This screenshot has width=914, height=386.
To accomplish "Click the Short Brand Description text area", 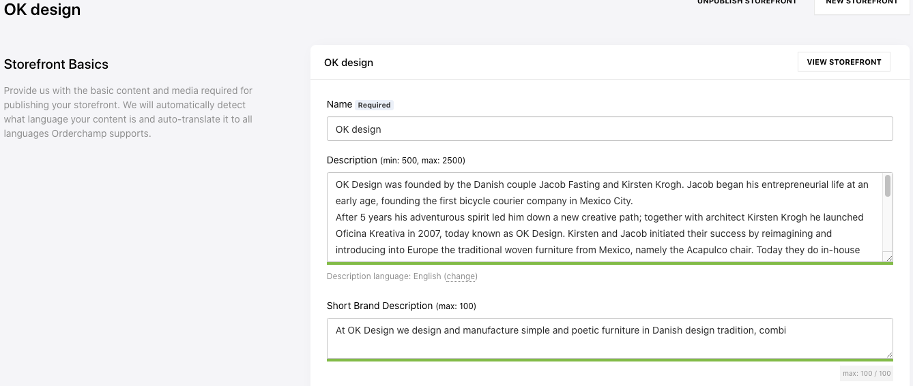I will (x=609, y=338).
